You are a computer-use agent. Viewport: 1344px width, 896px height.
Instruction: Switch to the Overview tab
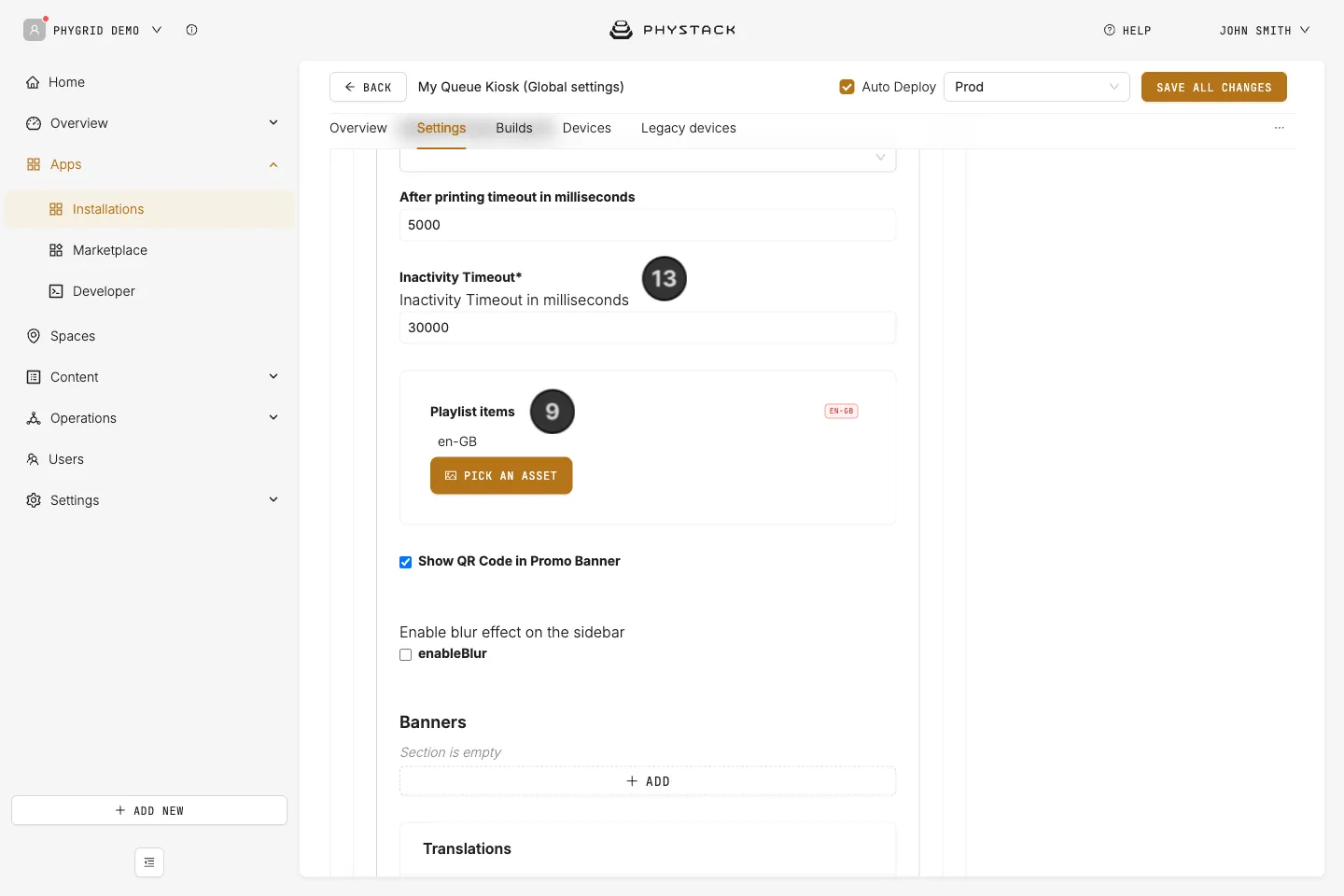(358, 128)
